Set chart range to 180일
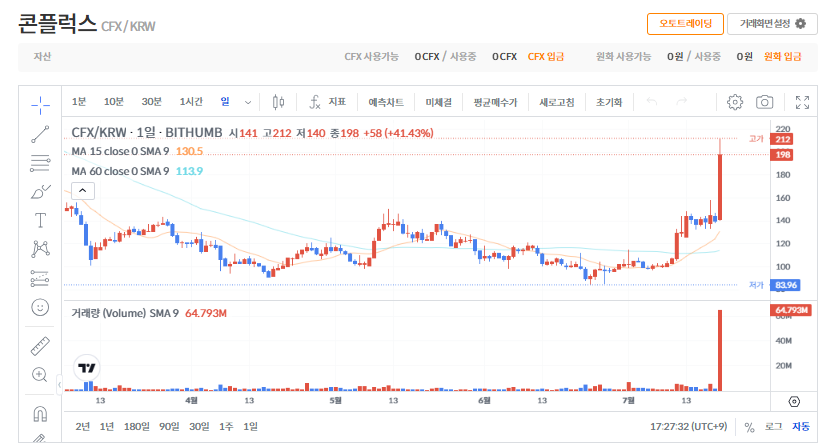The height and width of the screenshot is (444, 821). 137,427
